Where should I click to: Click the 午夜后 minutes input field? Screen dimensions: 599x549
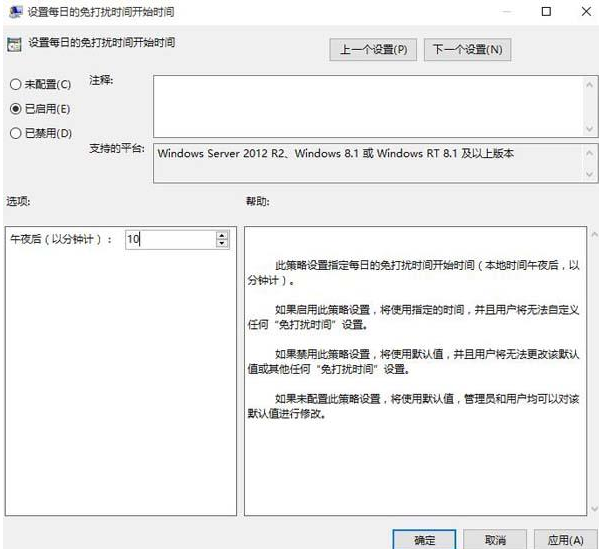coord(171,240)
